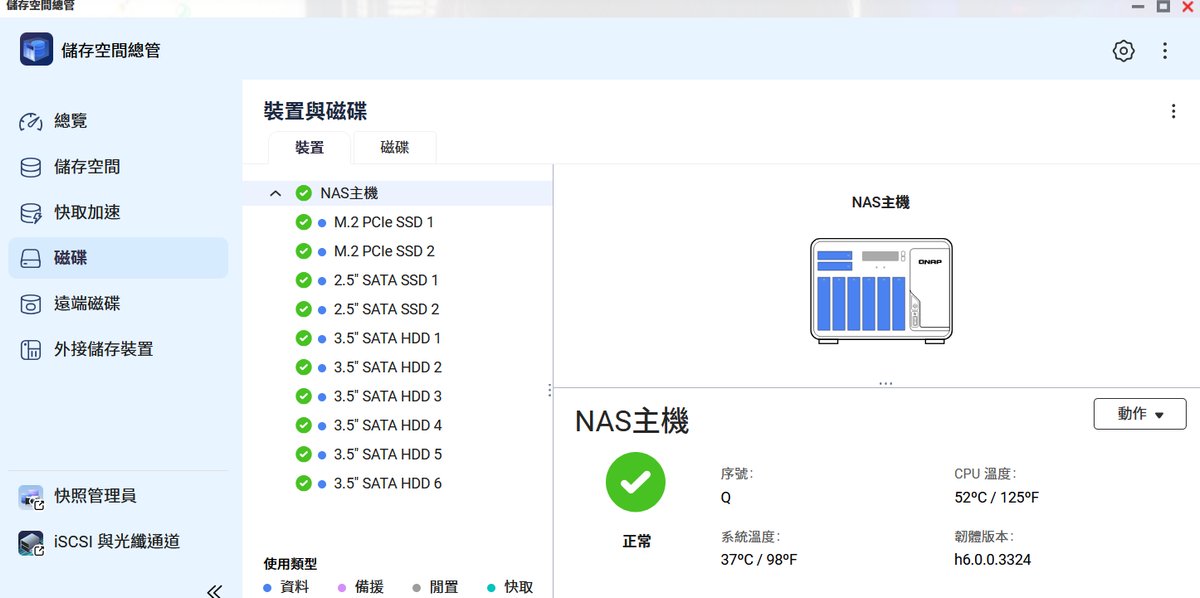Screen dimensions: 1200x598
Task: Click the QNAP NAS device illustration
Action: pos(880,290)
